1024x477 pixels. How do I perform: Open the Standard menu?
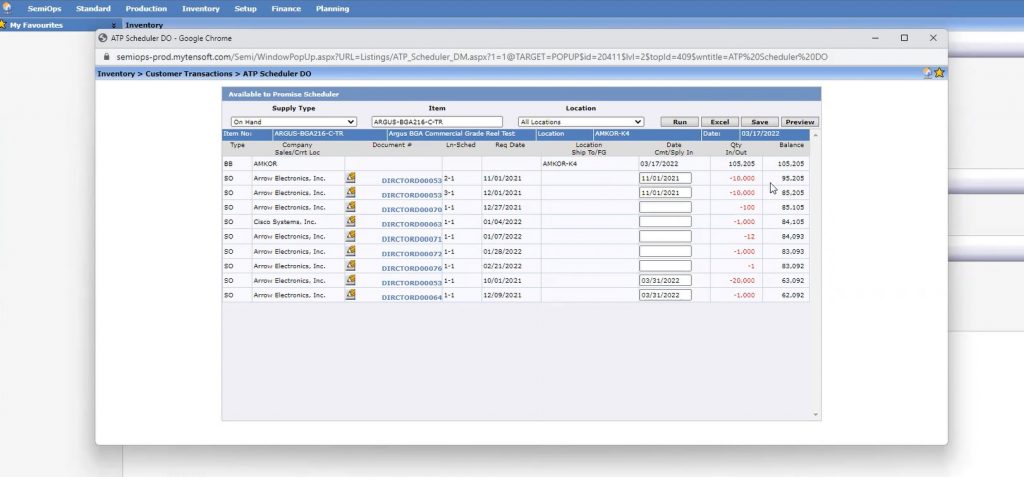point(93,8)
